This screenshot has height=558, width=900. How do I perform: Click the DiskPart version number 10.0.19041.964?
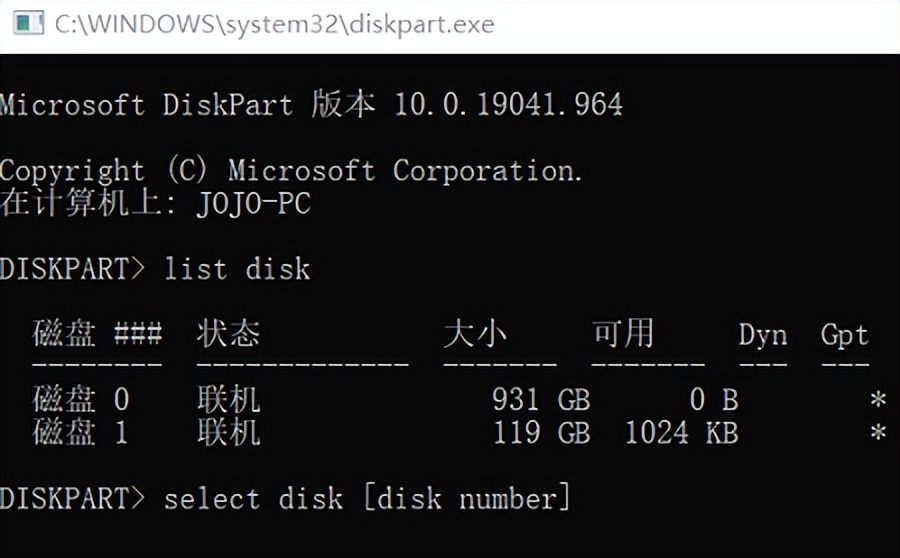click(508, 104)
